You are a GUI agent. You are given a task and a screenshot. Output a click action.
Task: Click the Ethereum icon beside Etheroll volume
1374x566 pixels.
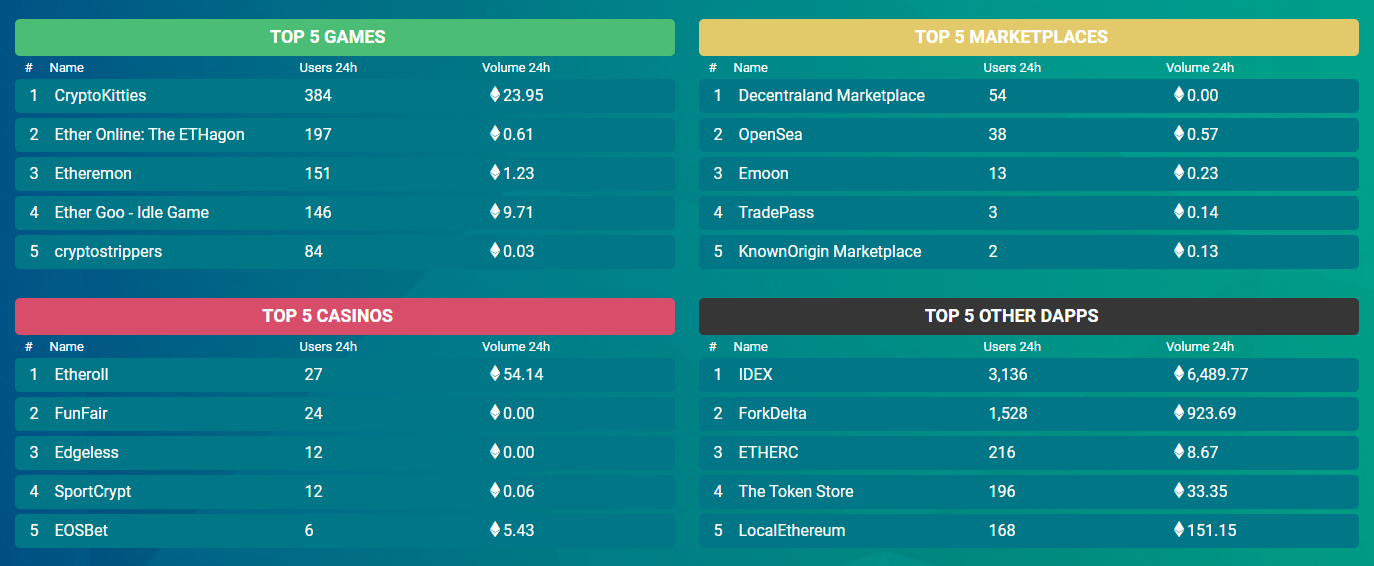coord(494,374)
